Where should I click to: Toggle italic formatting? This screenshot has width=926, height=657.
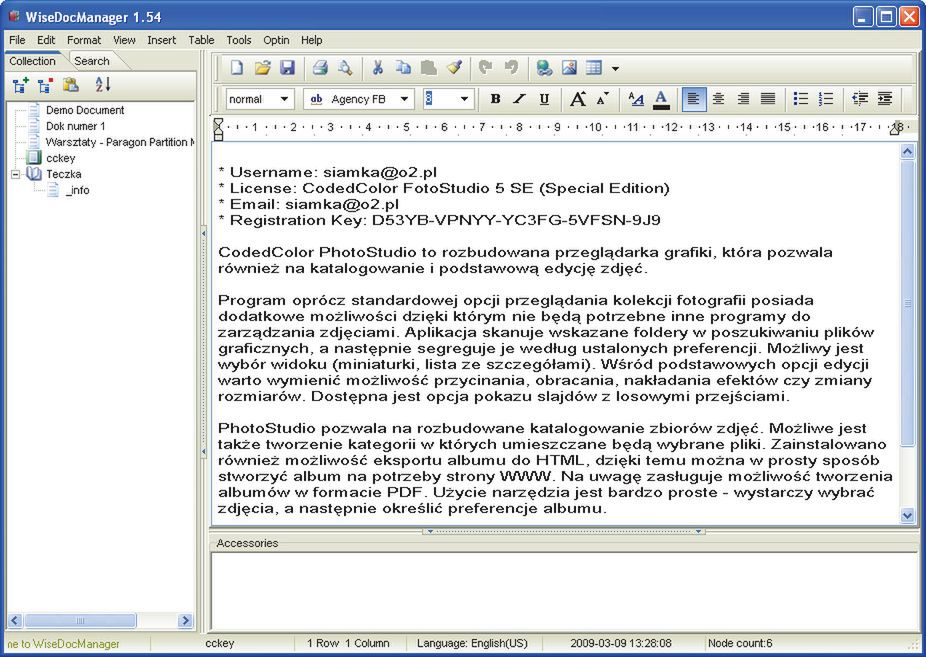(520, 99)
